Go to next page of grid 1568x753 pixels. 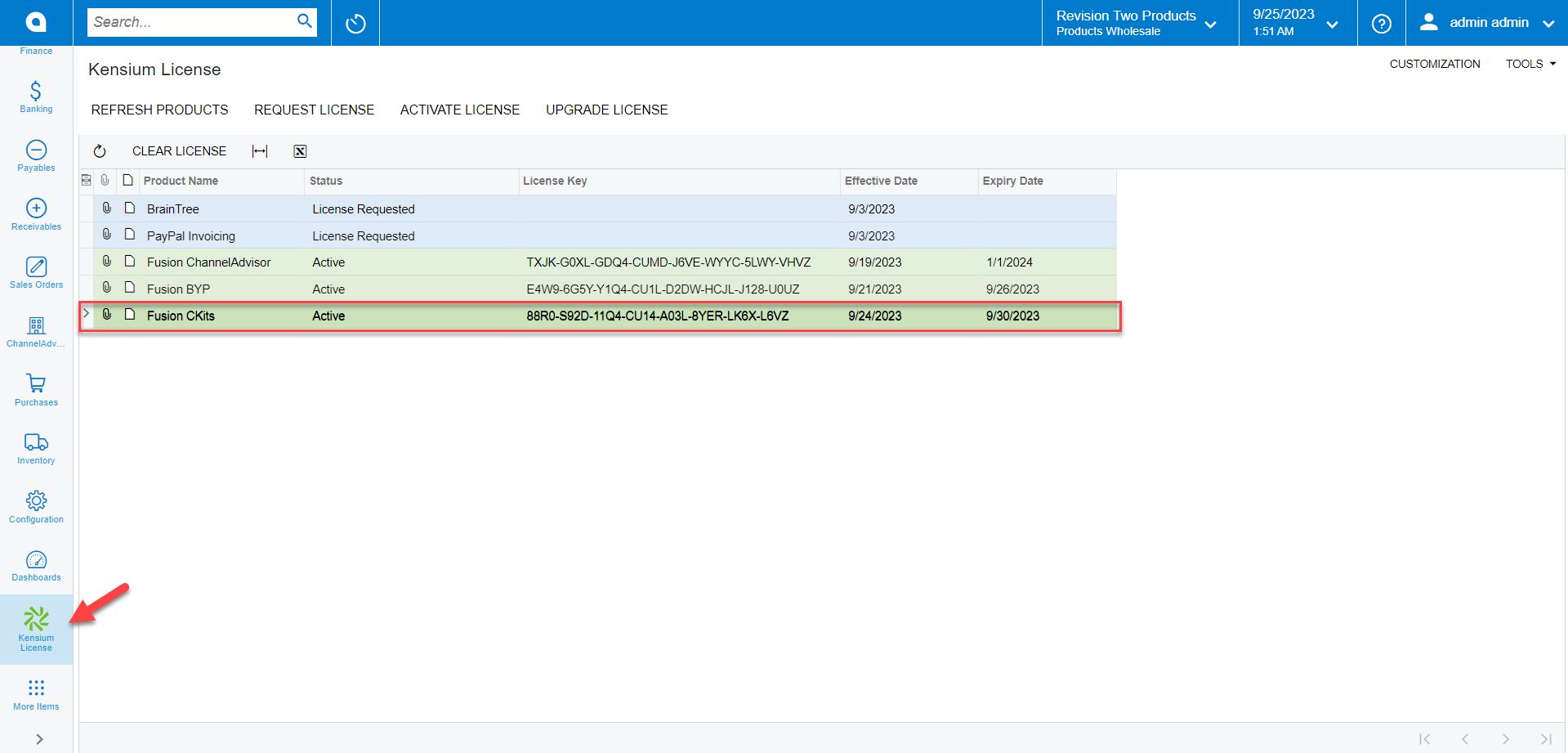point(1505,739)
